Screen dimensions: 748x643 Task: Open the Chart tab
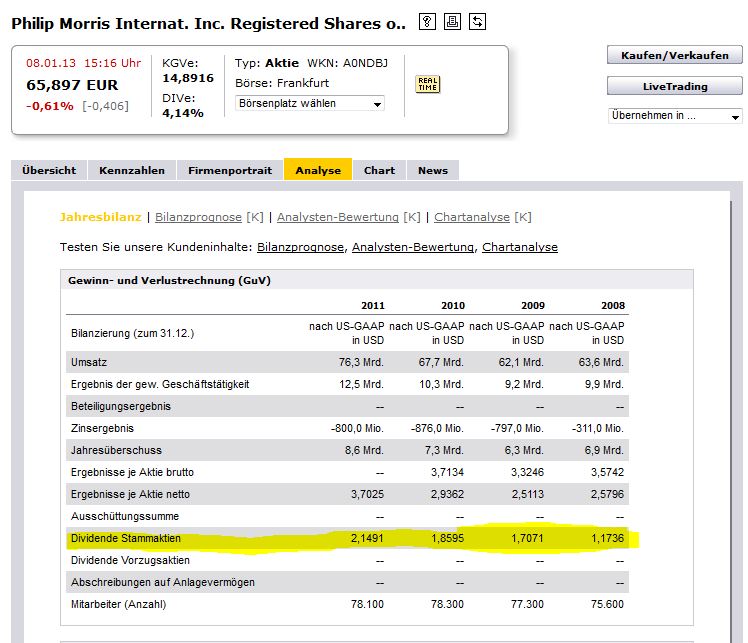click(379, 170)
